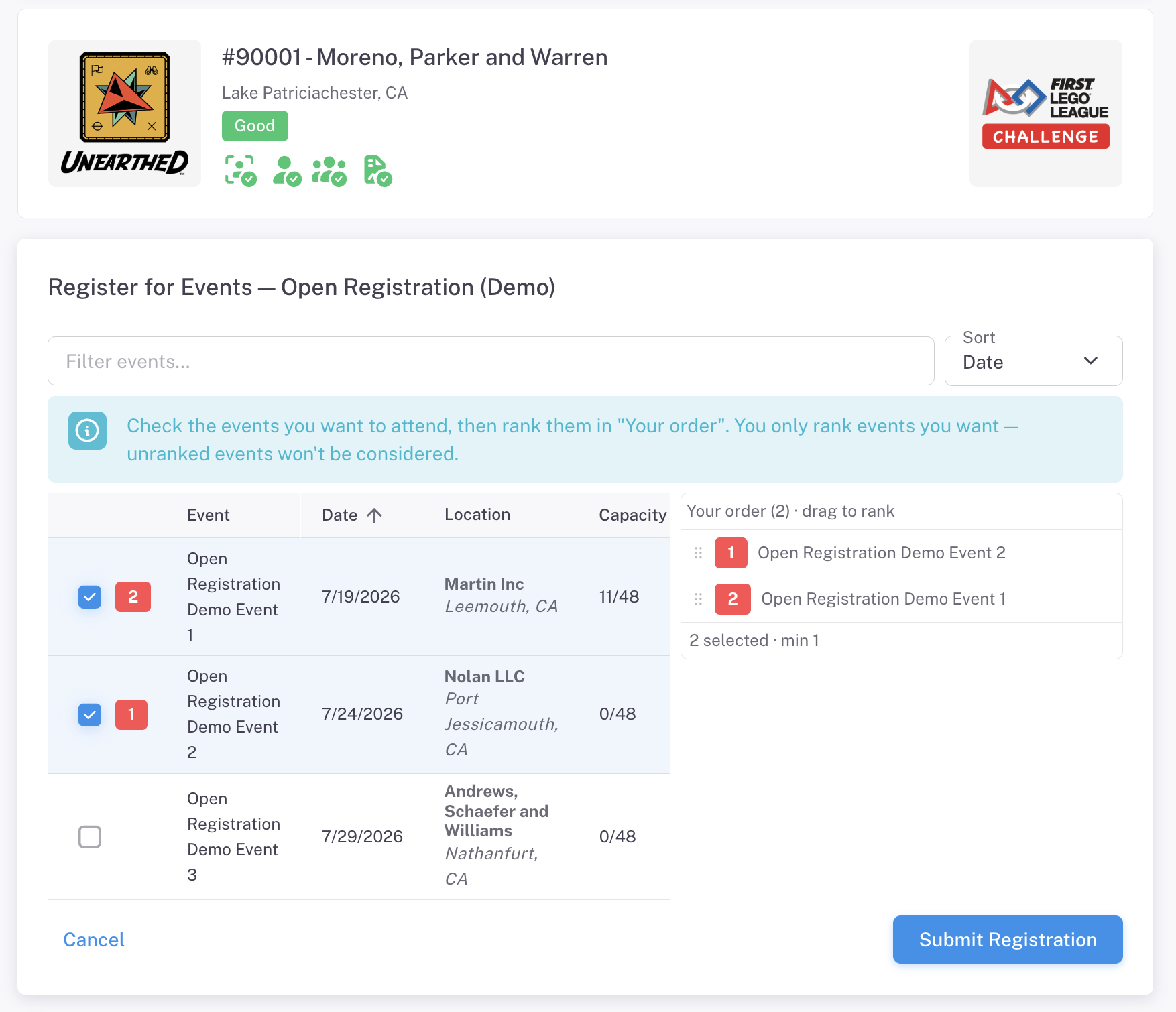Focus the Filter events input field
The image size is (1176, 1012).
pyautogui.click(x=491, y=361)
